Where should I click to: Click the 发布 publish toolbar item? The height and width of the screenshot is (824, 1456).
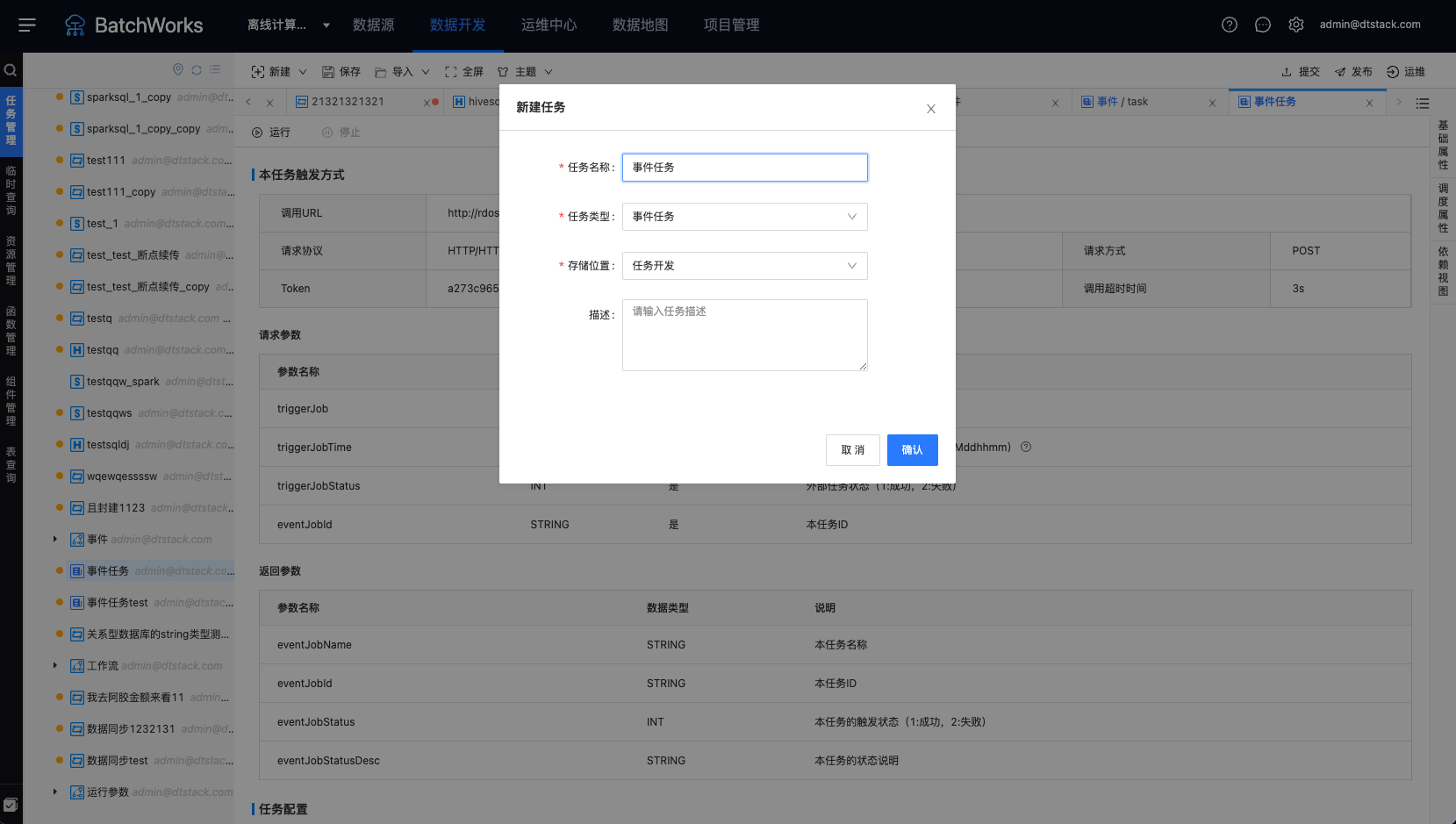(x=1353, y=72)
